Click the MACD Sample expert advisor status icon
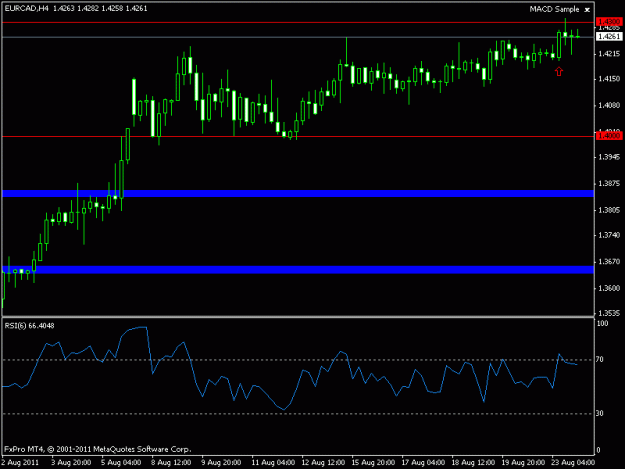 587,10
